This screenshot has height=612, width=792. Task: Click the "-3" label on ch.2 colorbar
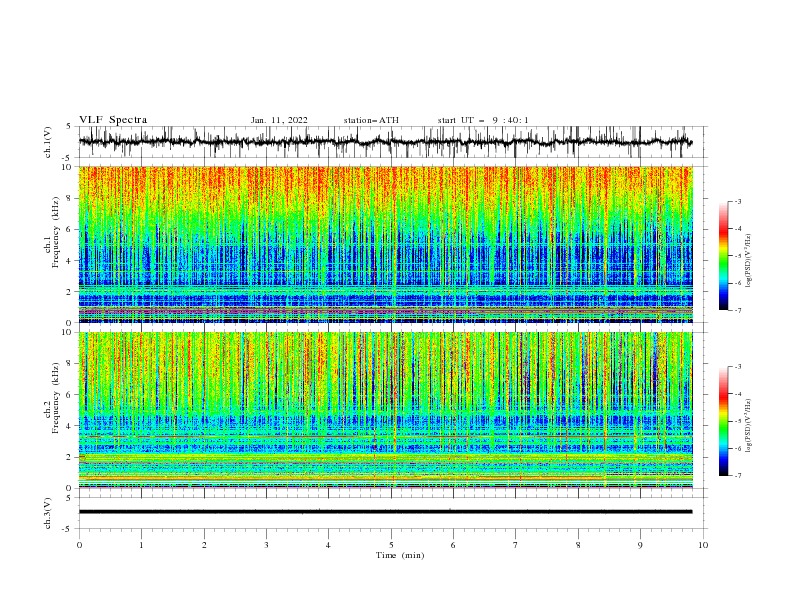tap(738, 367)
